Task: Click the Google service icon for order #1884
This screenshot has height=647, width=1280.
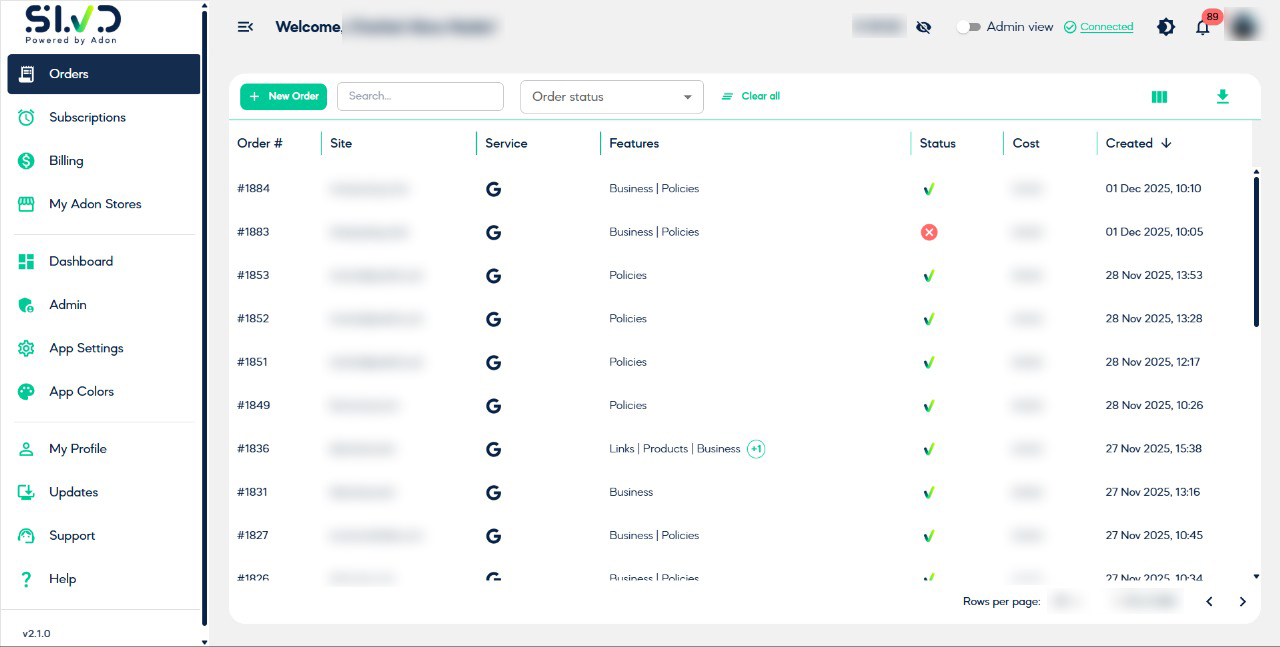Action: tap(493, 189)
